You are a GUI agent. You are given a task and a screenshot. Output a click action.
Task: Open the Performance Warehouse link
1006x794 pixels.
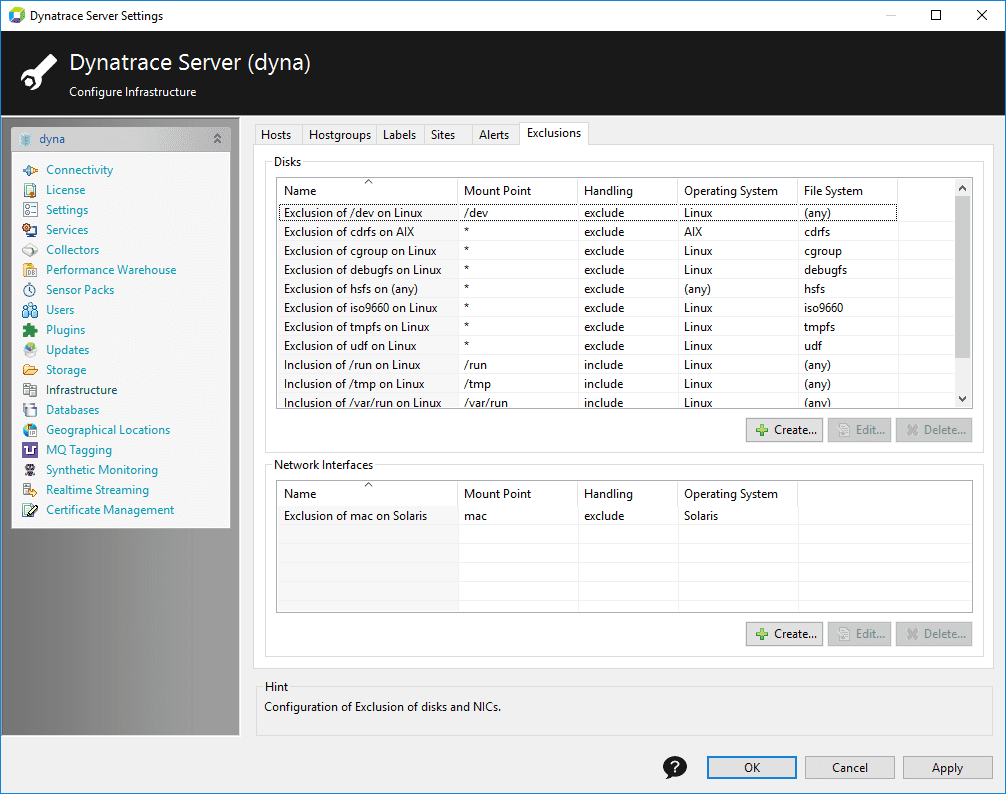coord(111,270)
